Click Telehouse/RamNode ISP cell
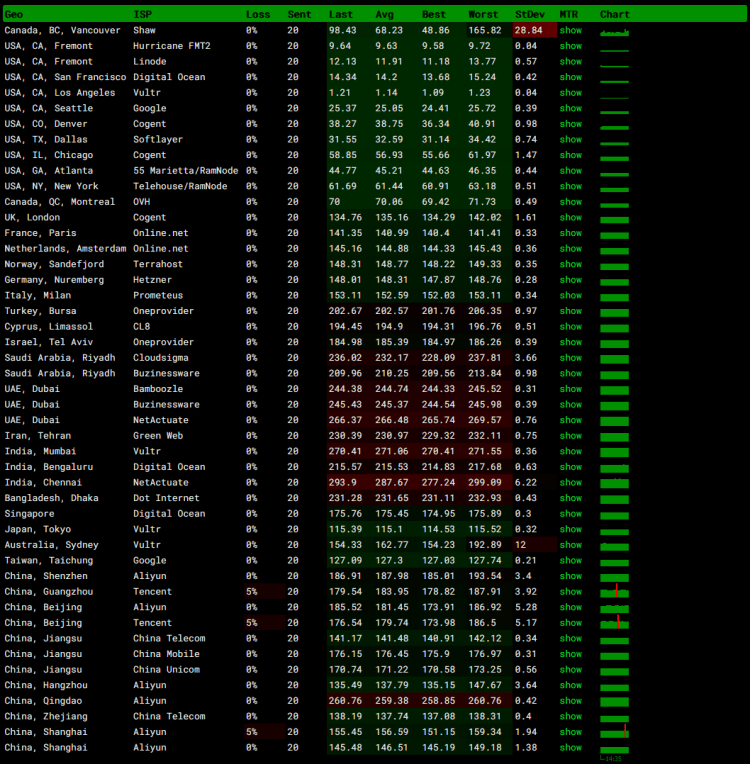This screenshot has width=750, height=764. pyautogui.click(x=180, y=186)
